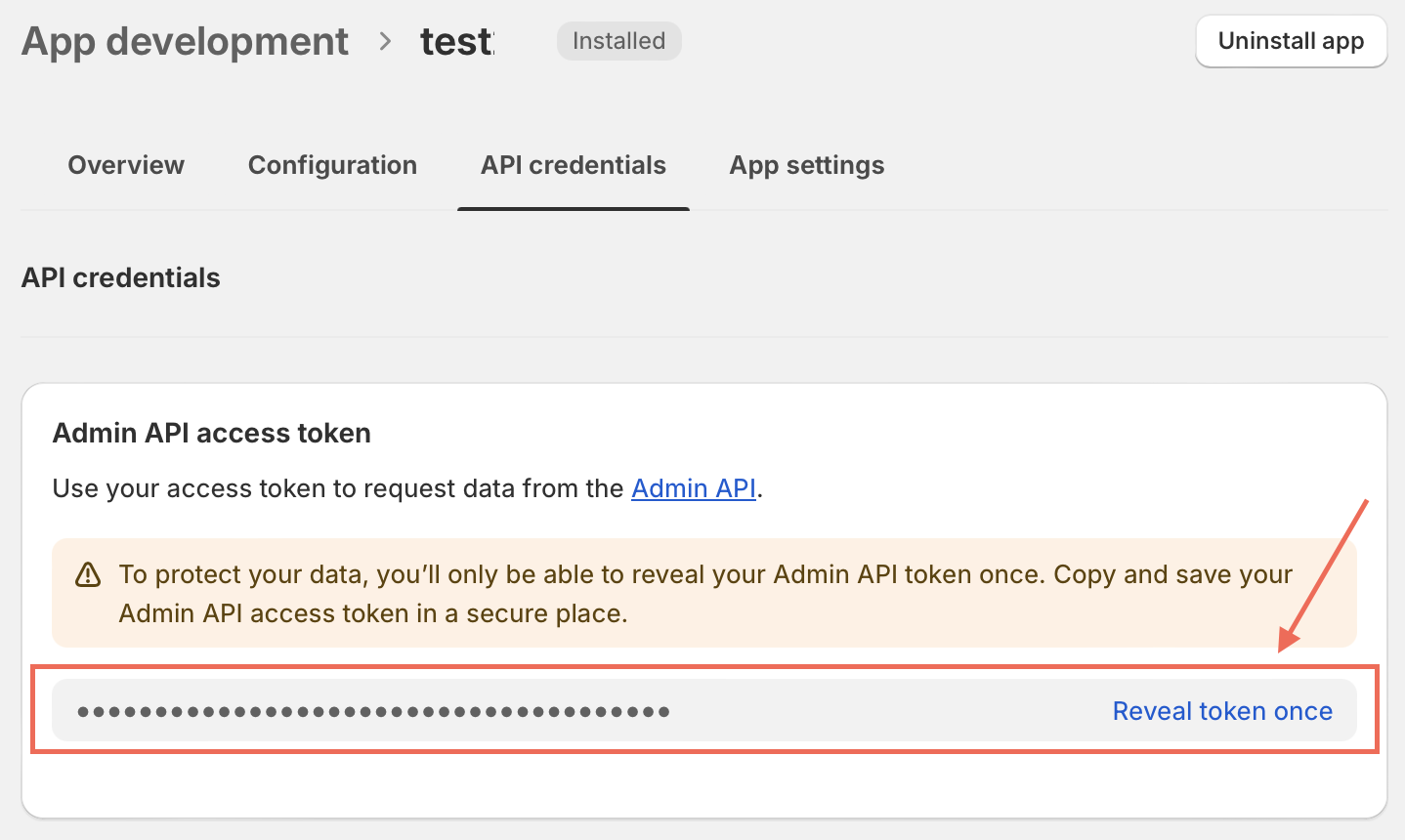
Task: Select the Overview tab
Action: click(x=125, y=165)
